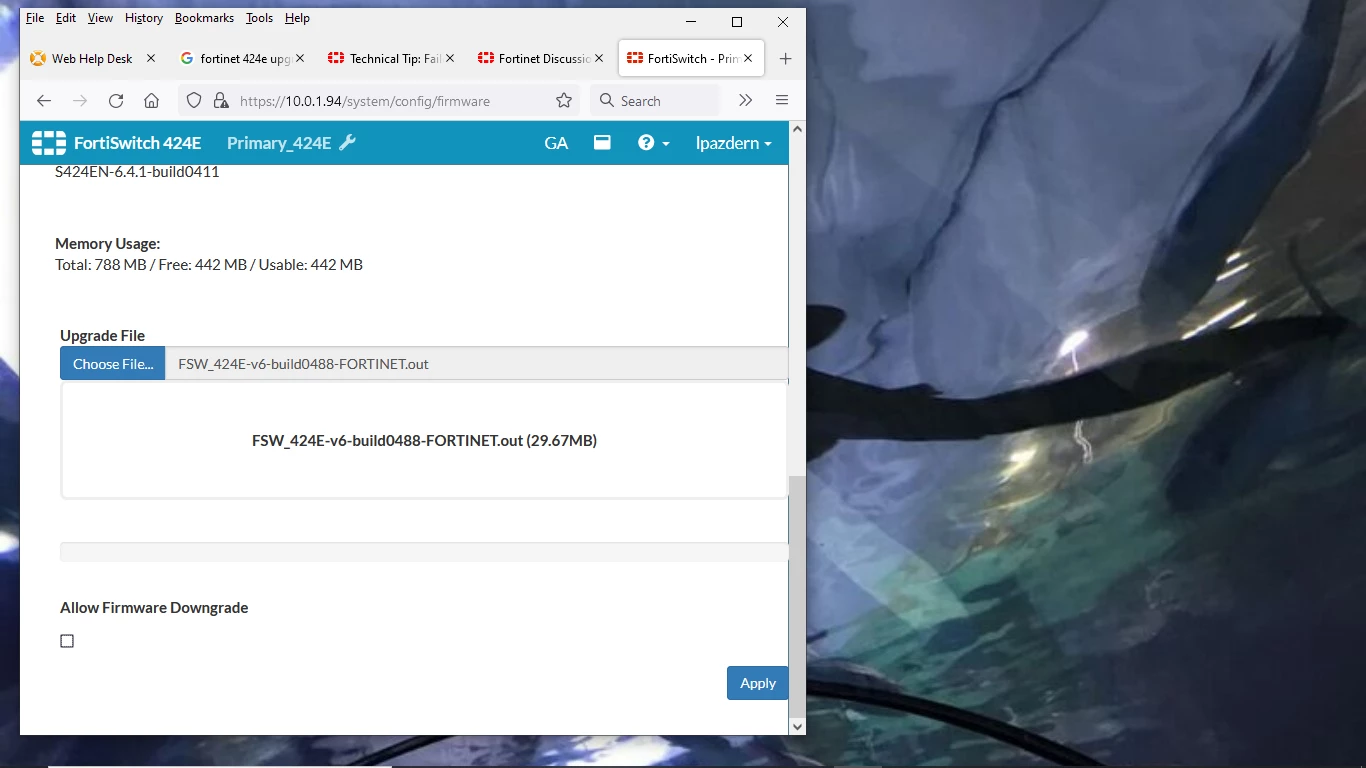Click the Memory Usage label

pyautogui.click(x=108, y=243)
